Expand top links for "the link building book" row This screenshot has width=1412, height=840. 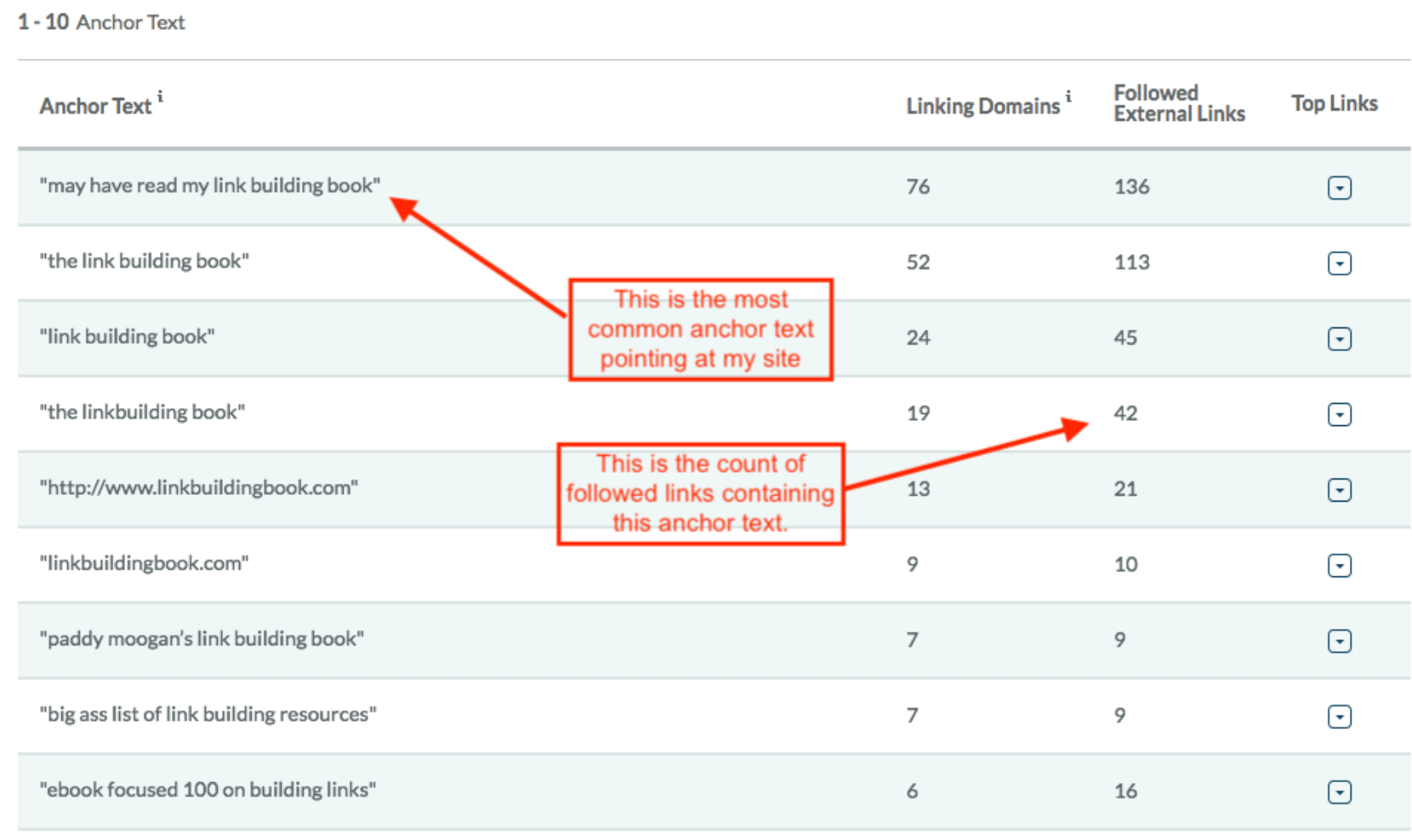(x=1339, y=264)
